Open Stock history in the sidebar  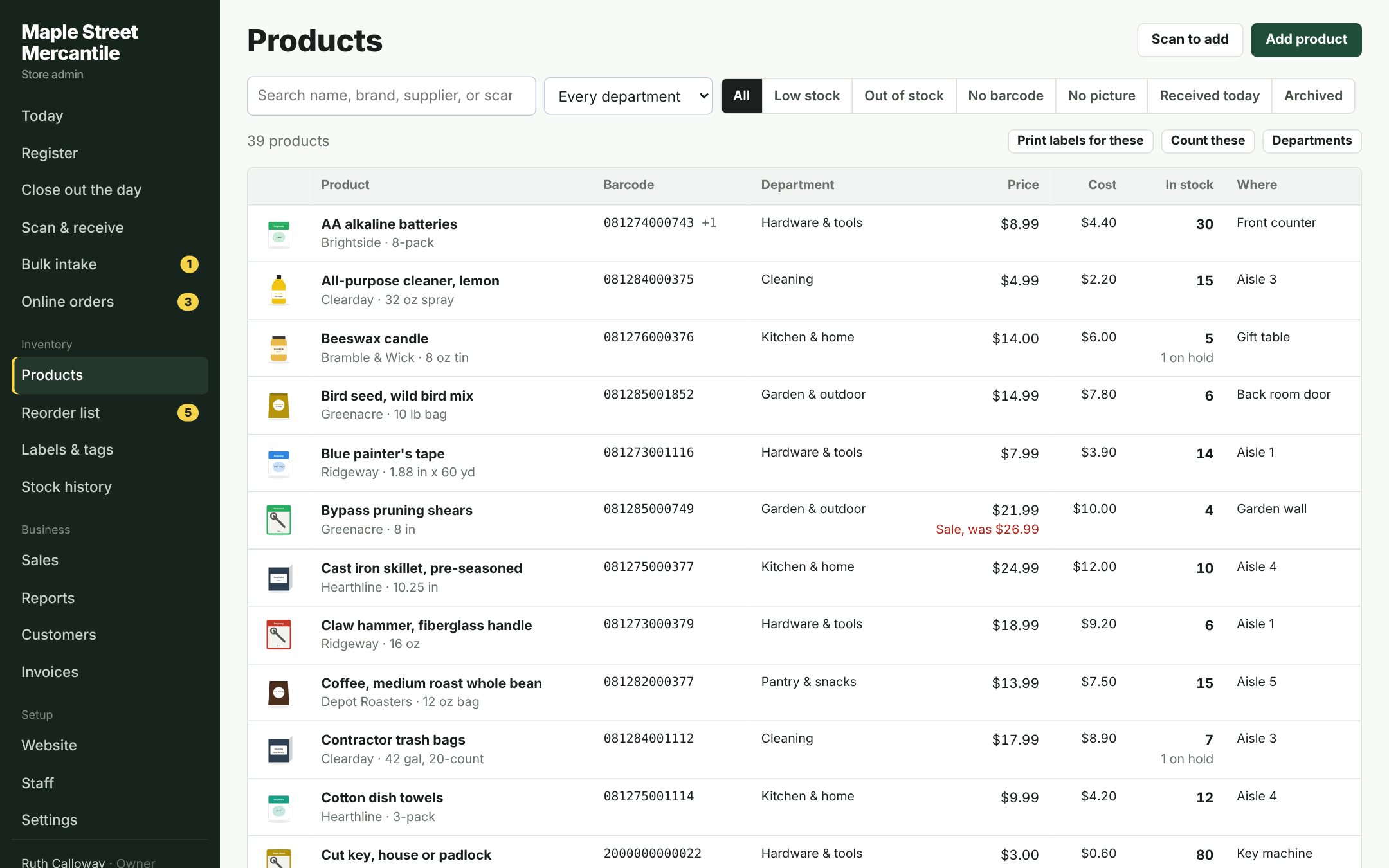point(109,487)
